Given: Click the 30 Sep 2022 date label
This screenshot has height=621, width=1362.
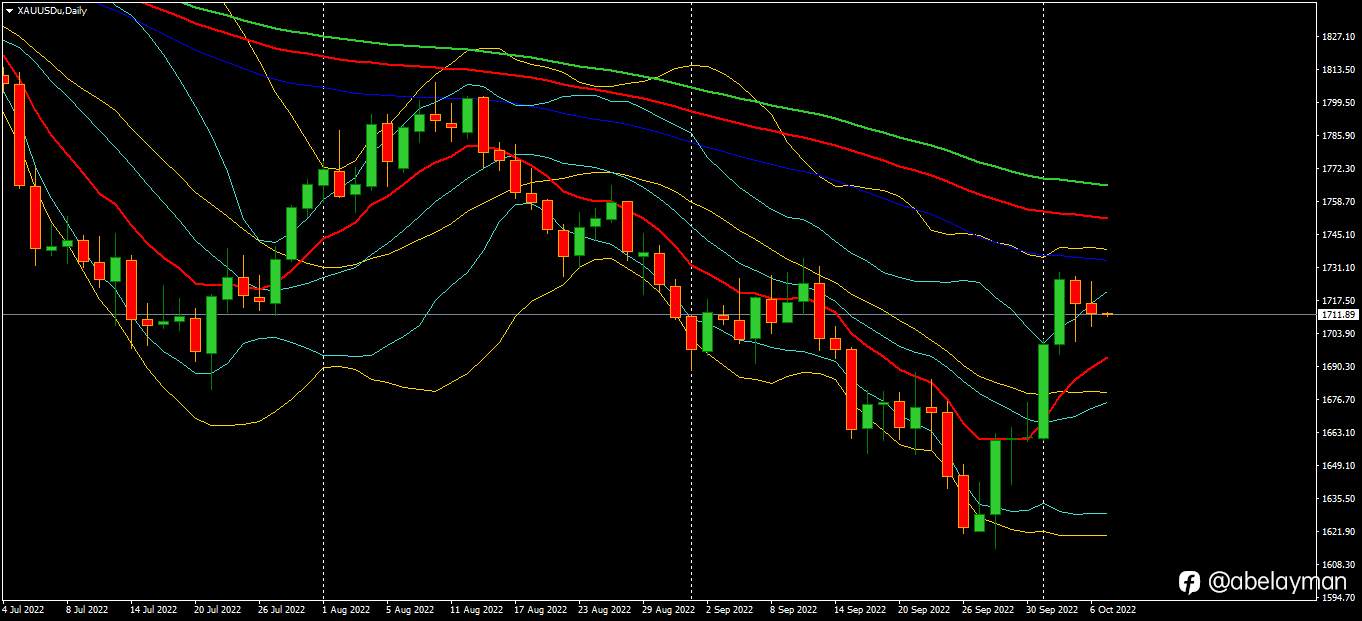Looking at the screenshot, I should (x=1052, y=608).
